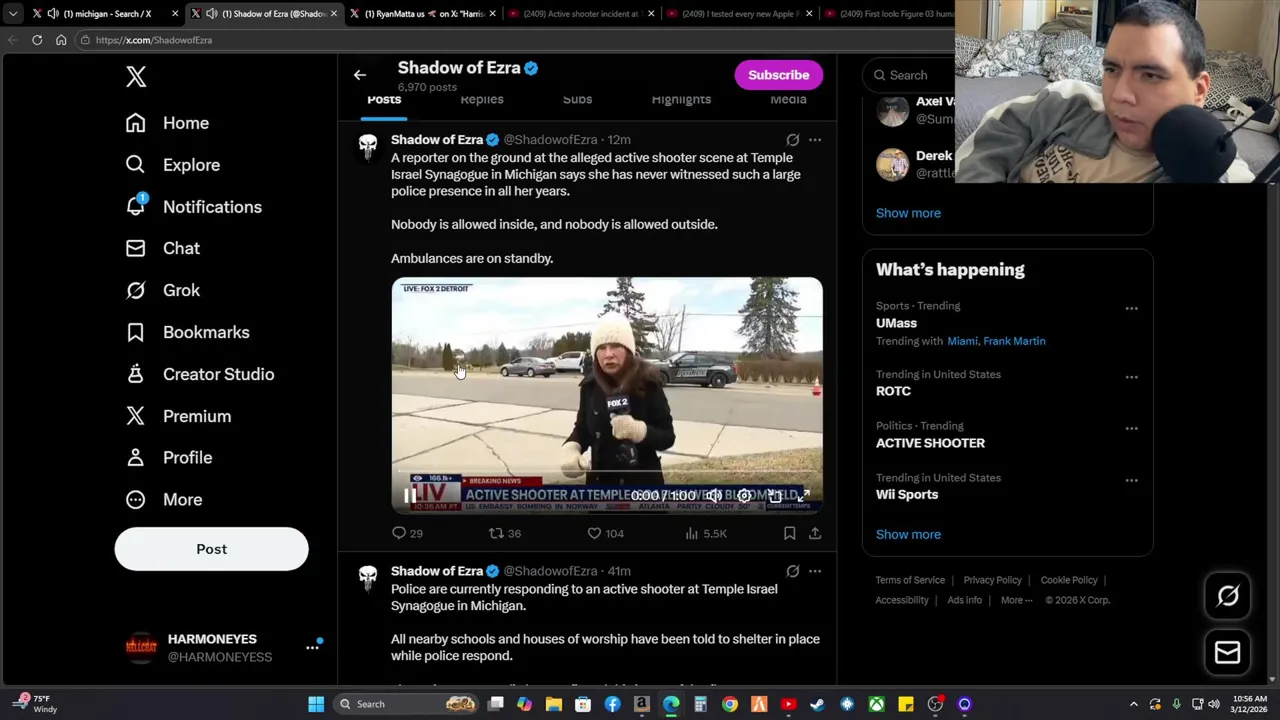Open Creator Studio from the sidebar
The image size is (1280, 720).
click(199, 374)
